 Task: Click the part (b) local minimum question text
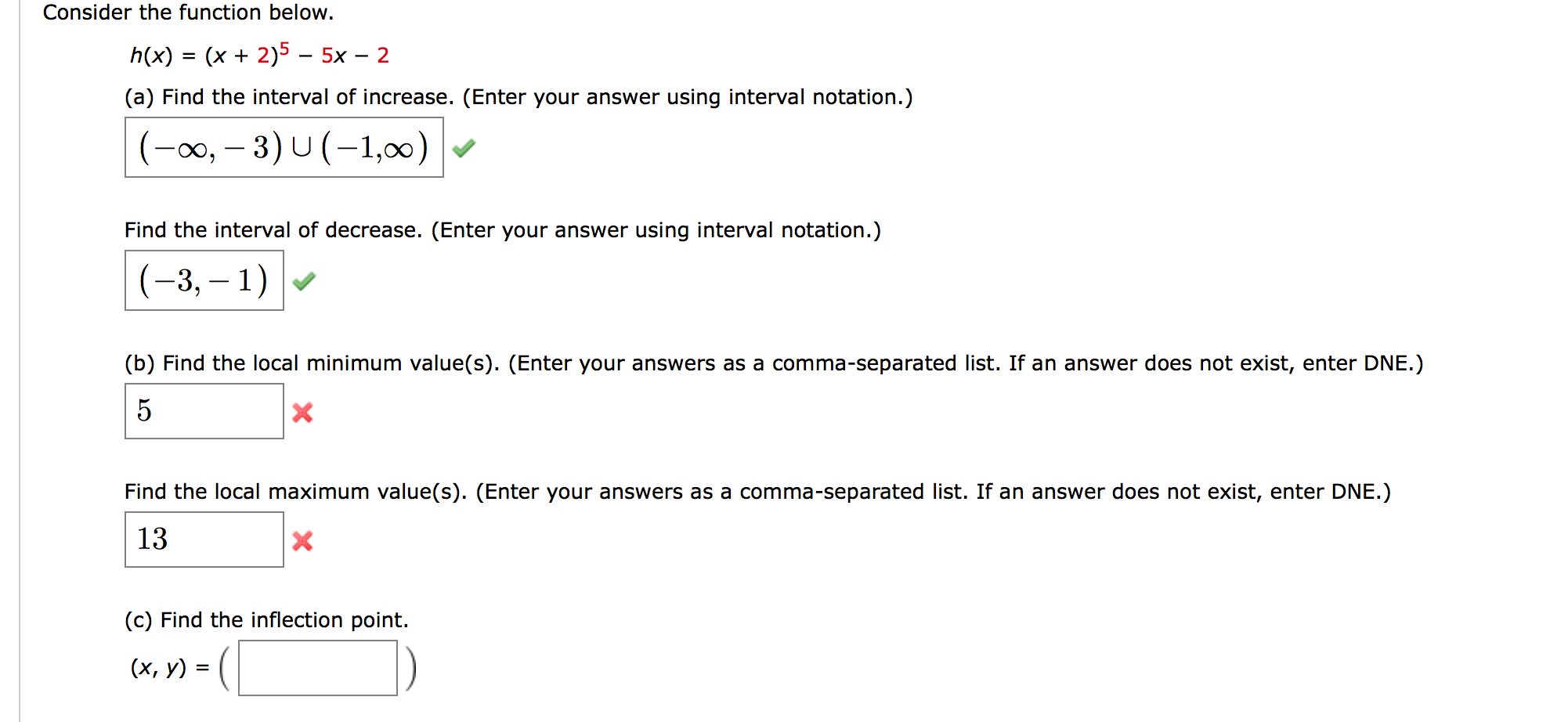(x=773, y=363)
